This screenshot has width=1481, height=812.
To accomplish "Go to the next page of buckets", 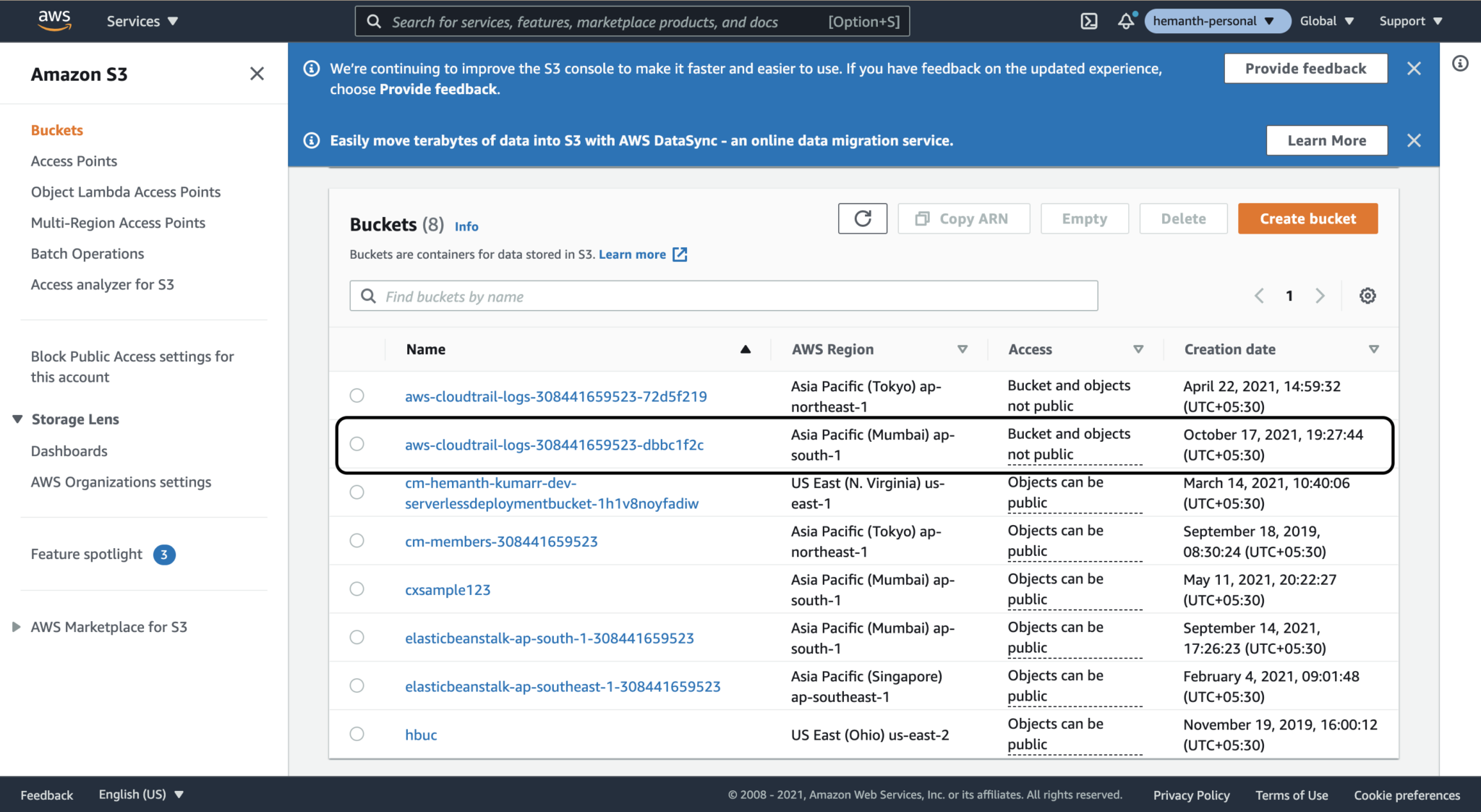I will coord(1320,296).
